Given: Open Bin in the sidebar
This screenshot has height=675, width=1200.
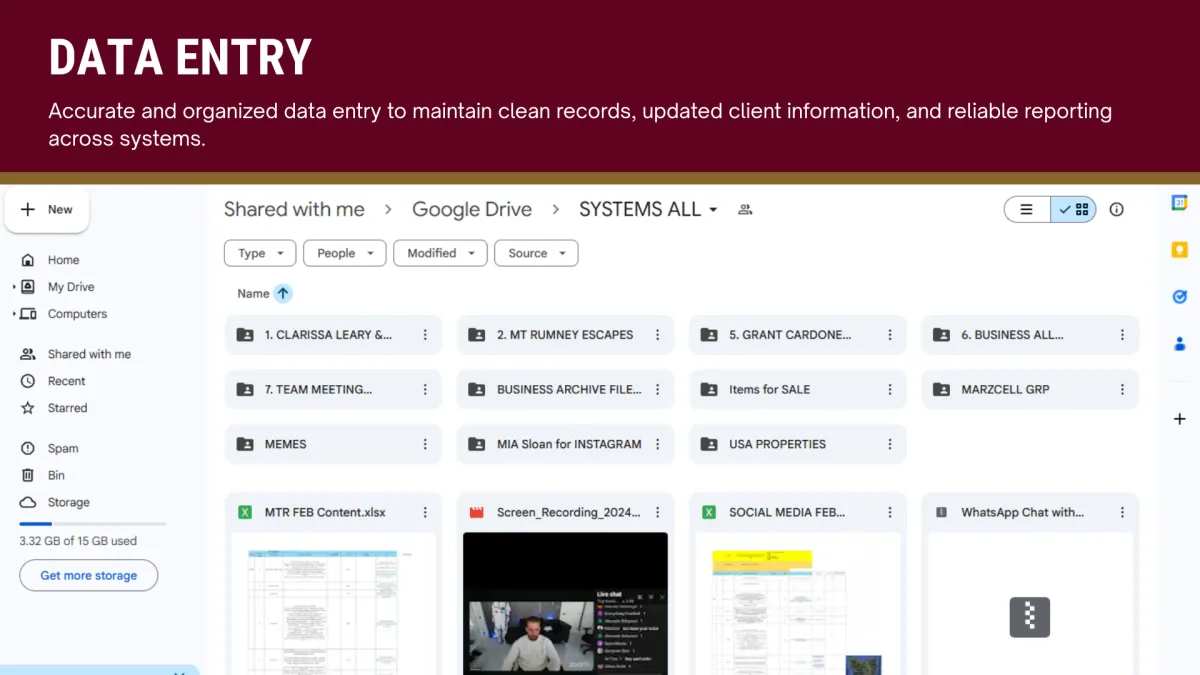Looking at the screenshot, I should tap(56, 476).
